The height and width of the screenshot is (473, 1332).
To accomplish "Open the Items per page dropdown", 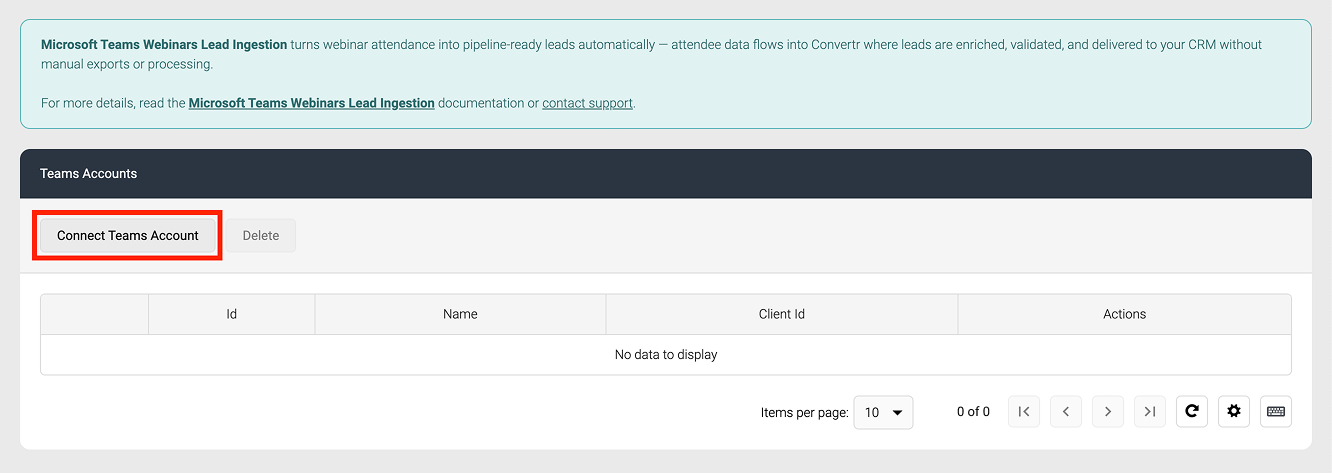I will tap(883, 412).
